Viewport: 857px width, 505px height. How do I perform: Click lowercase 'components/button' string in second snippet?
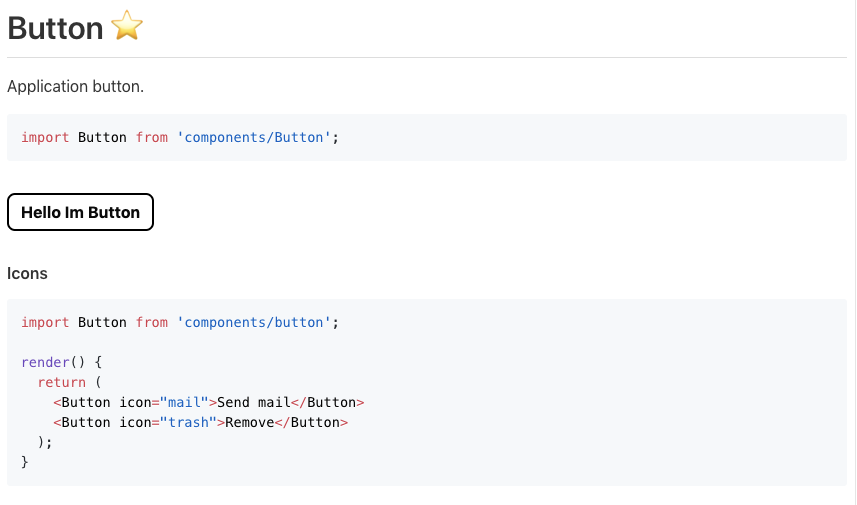click(254, 322)
